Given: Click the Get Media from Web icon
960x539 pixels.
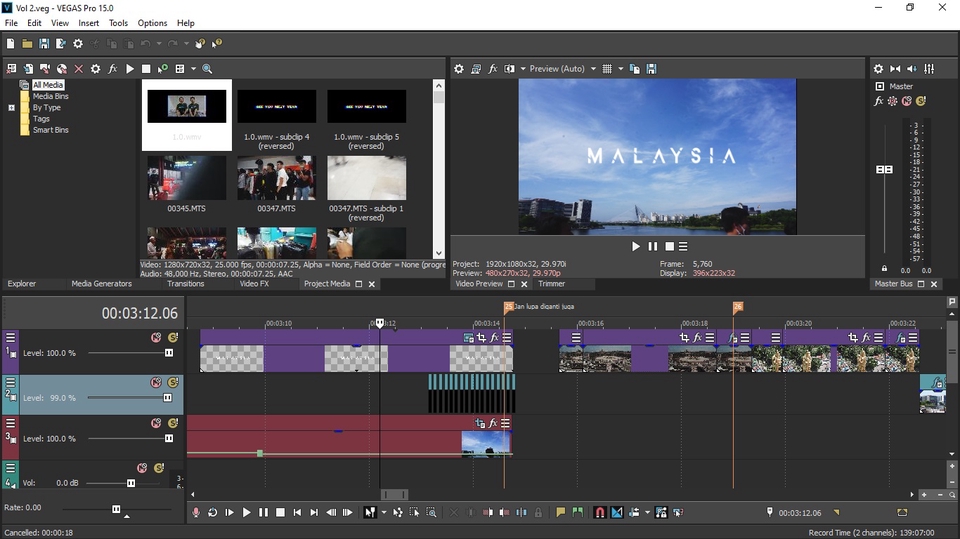Looking at the screenshot, I should (x=61, y=69).
